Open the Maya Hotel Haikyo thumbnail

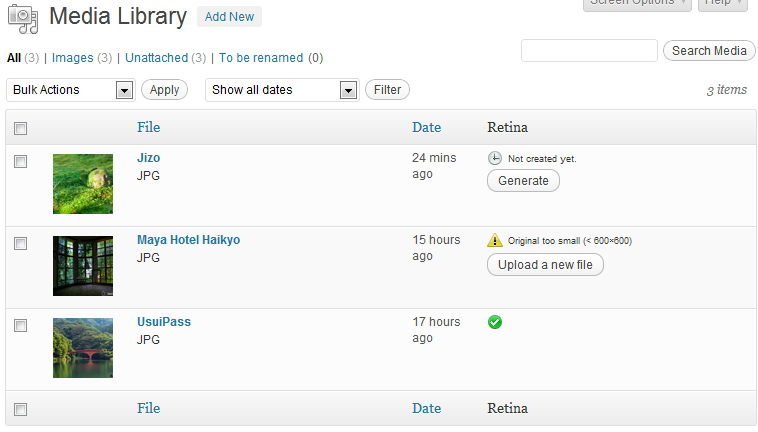pos(83,266)
